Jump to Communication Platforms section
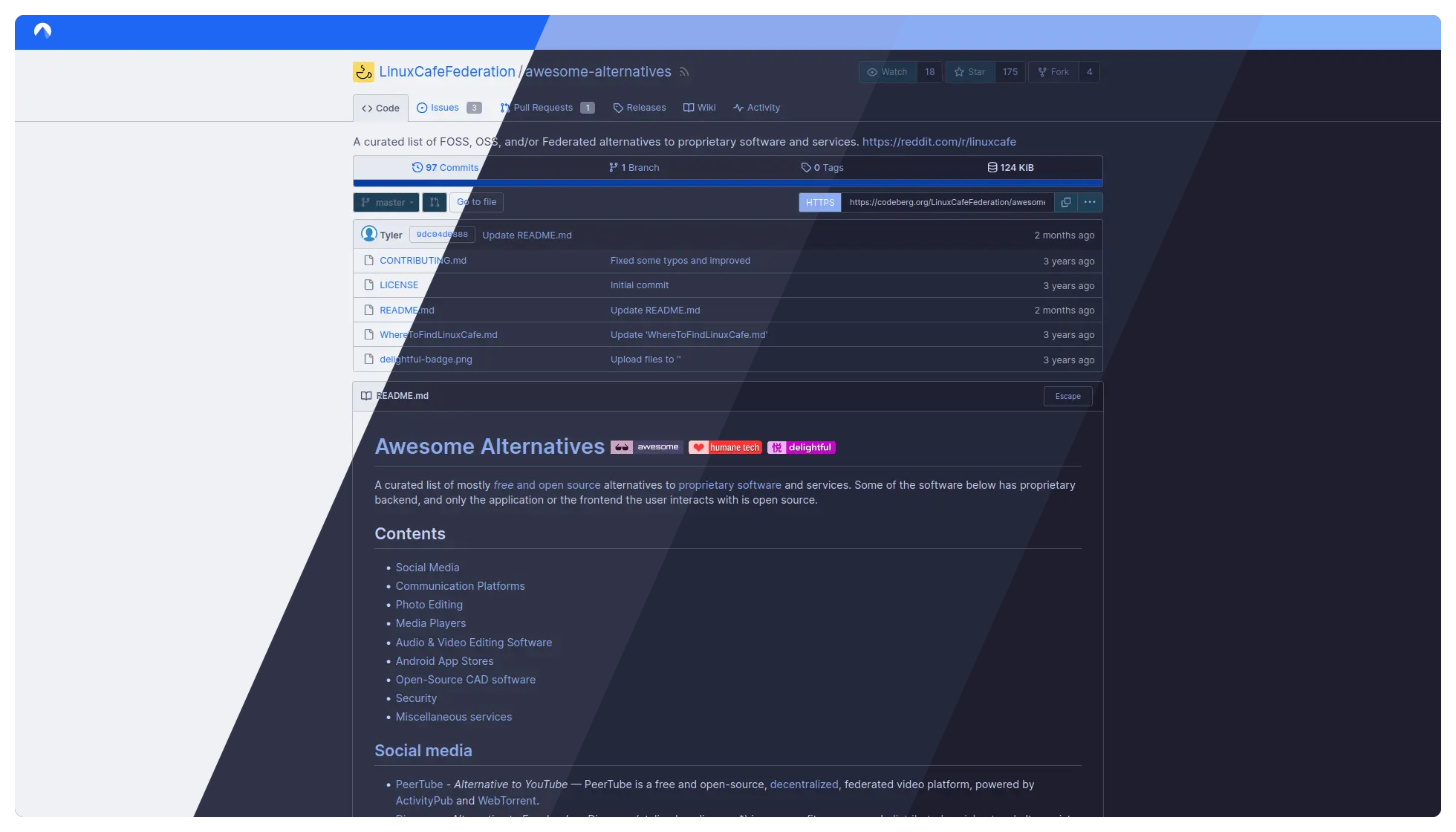1456x832 pixels. [x=461, y=586]
